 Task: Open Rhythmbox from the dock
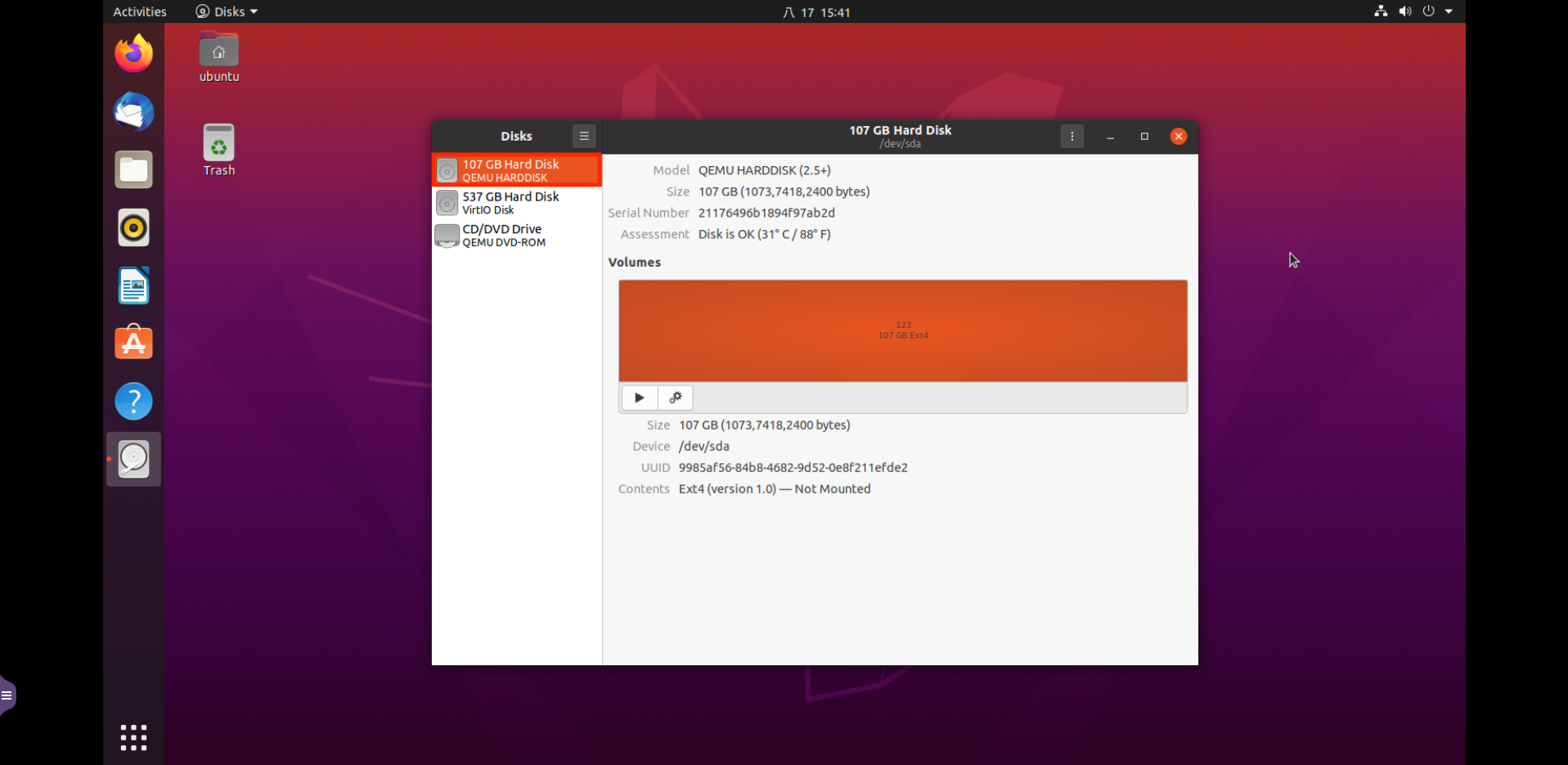pyautogui.click(x=134, y=227)
